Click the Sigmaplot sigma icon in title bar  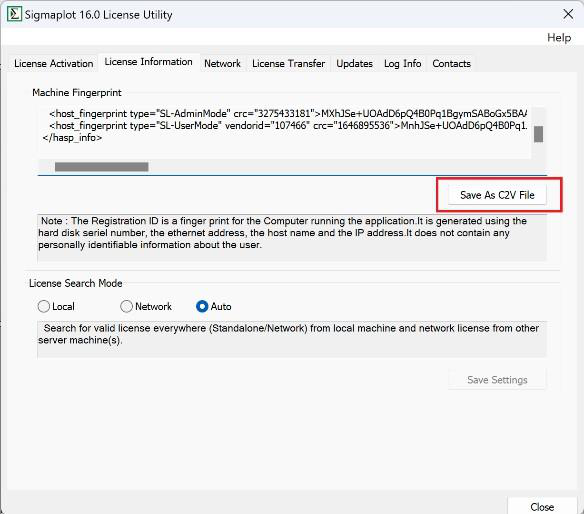(x=14, y=15)
